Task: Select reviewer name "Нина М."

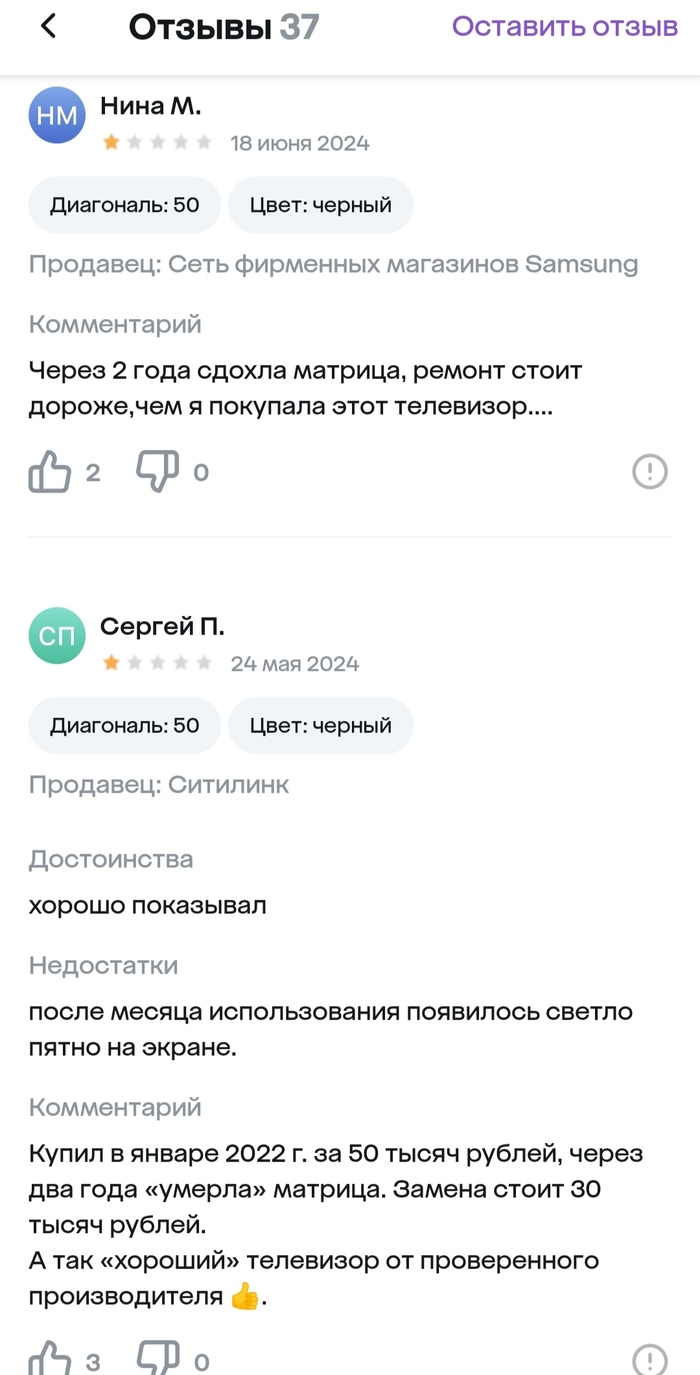Action: point(151,104)
